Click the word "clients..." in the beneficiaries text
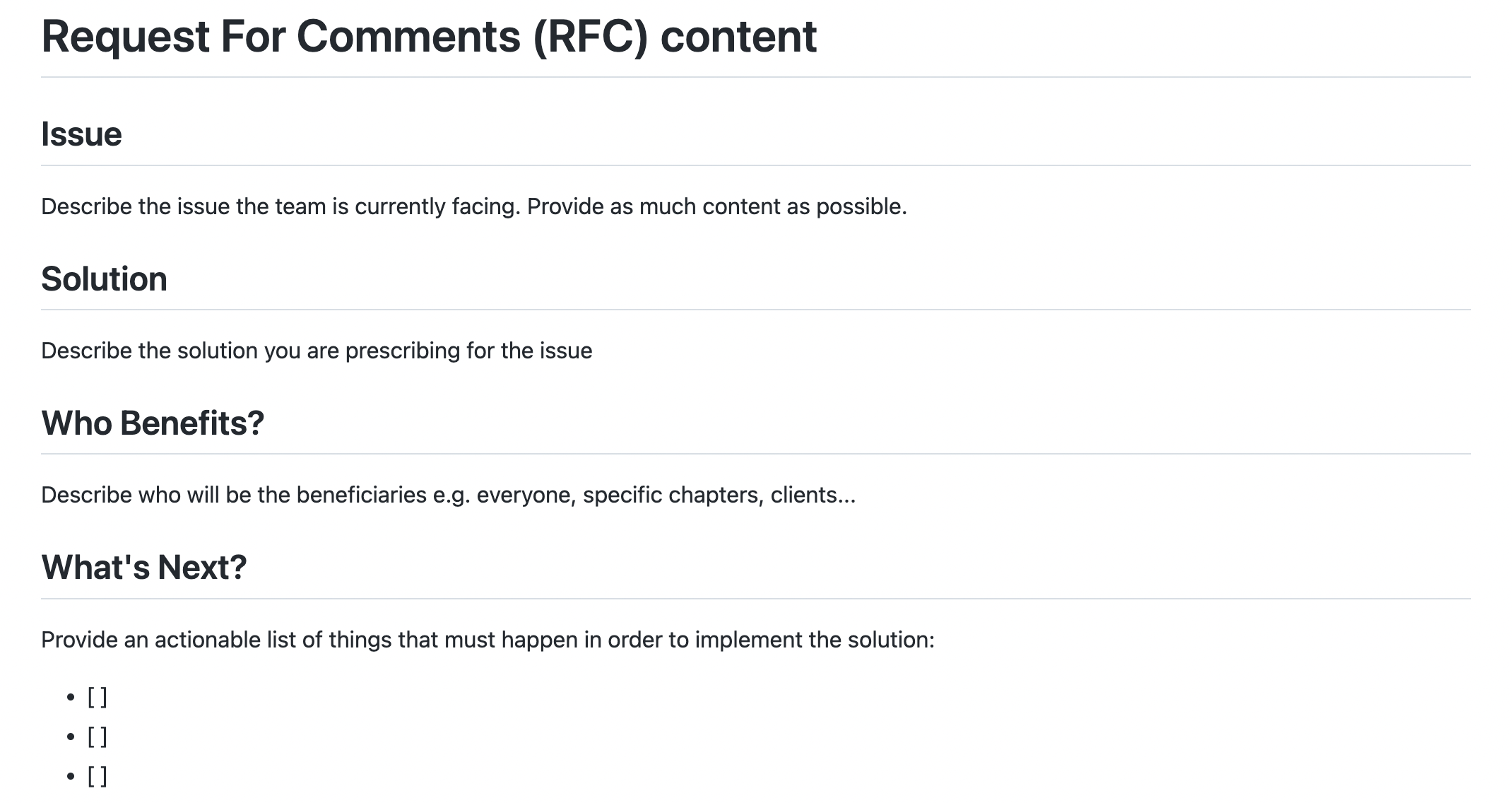Viewport: 1512px width, 803px height. point(813,496)
